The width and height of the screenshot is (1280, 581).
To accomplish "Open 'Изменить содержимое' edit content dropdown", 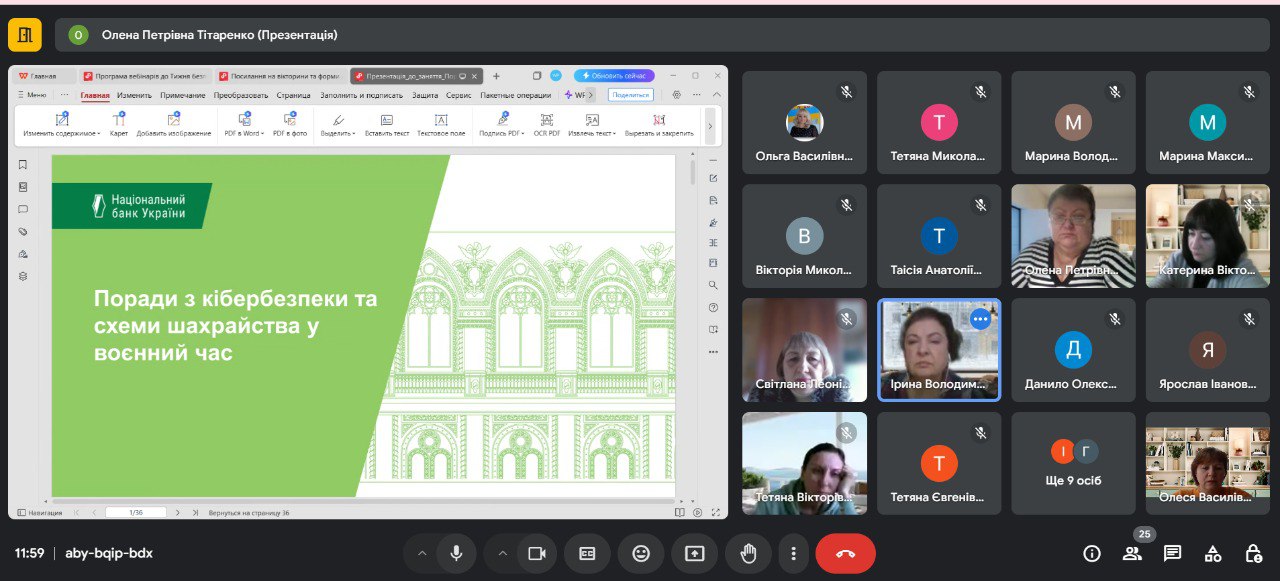I will point(62,125).
